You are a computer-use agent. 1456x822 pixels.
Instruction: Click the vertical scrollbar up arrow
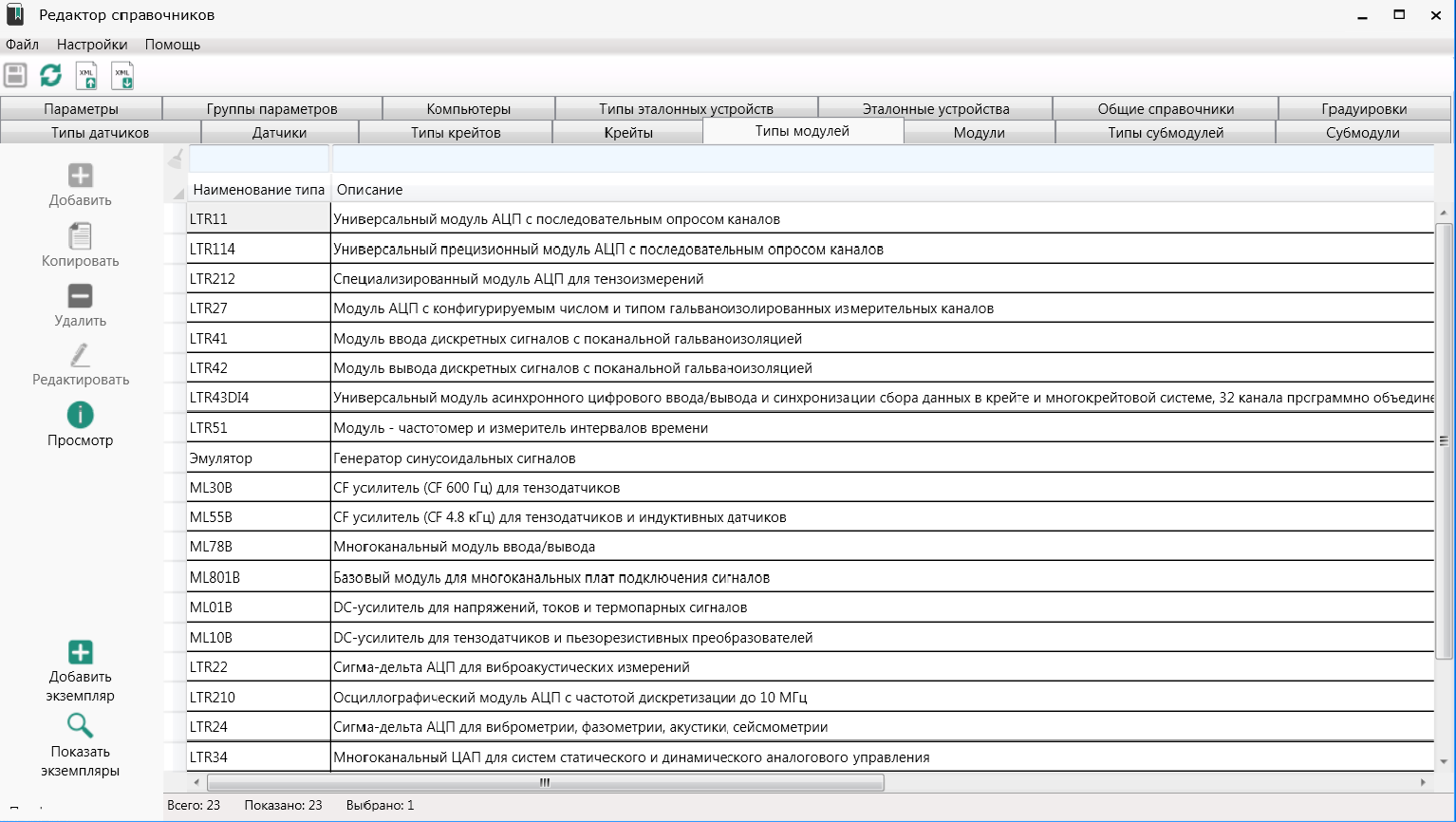point(1444,213)
